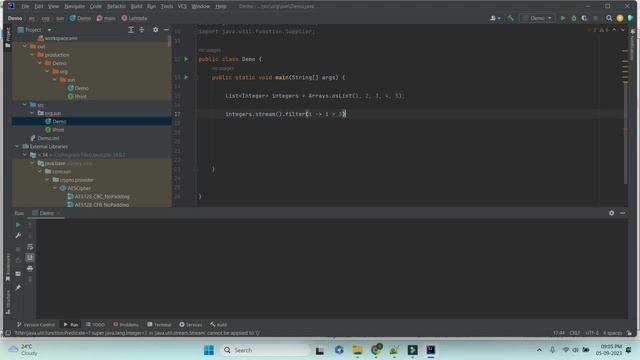Select the Demo tab in the Run panel

point(47,213)
